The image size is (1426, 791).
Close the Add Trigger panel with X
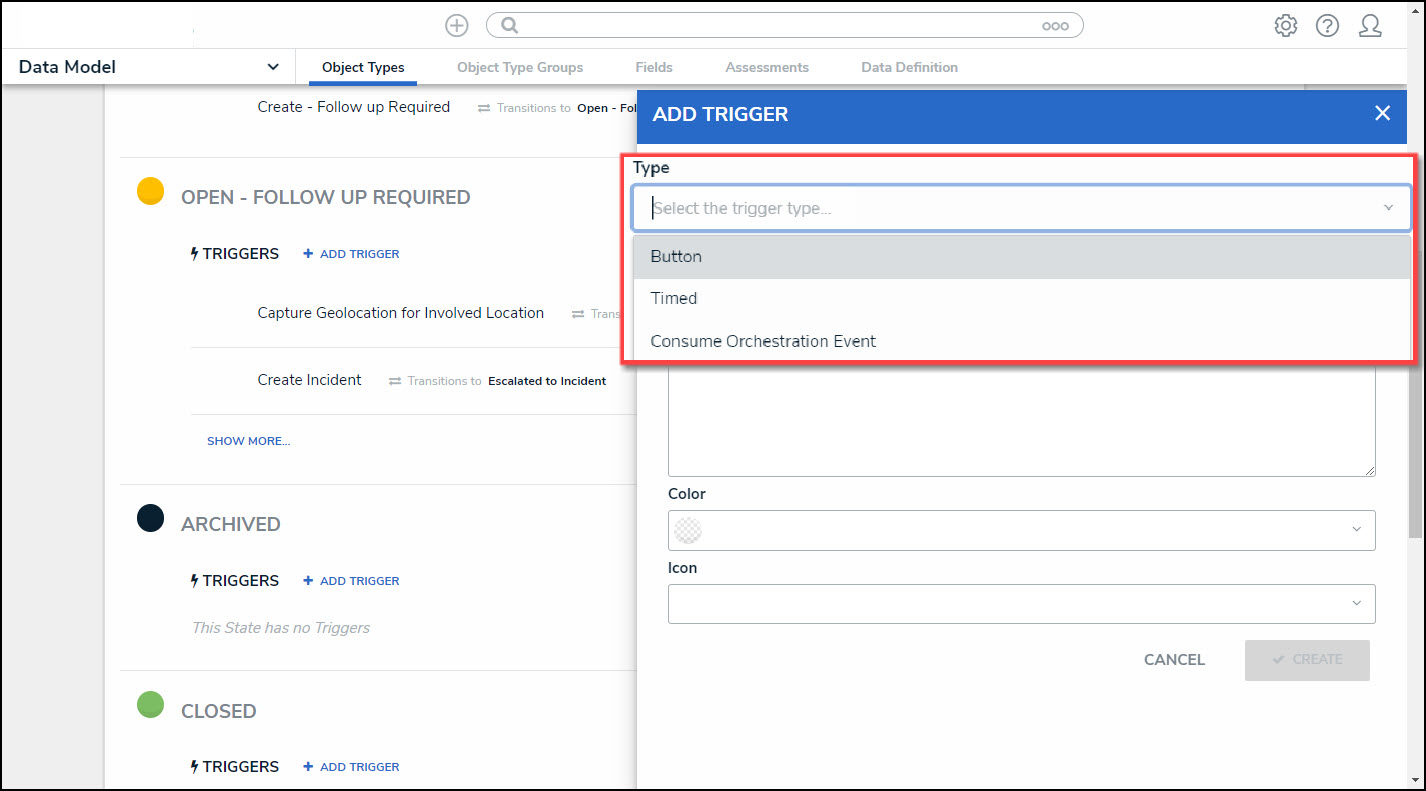click(1382, 114)
